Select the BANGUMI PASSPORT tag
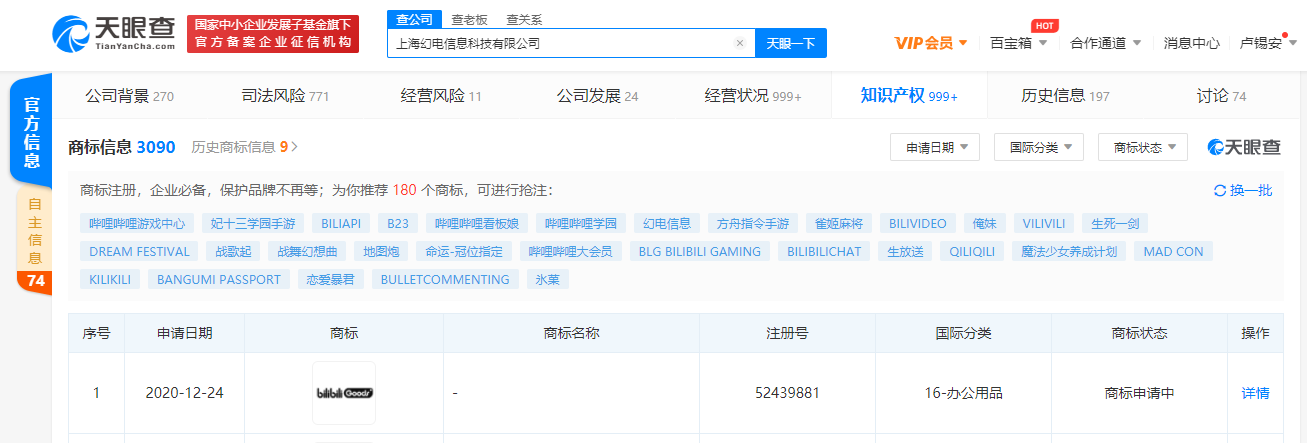 [219, 279]
